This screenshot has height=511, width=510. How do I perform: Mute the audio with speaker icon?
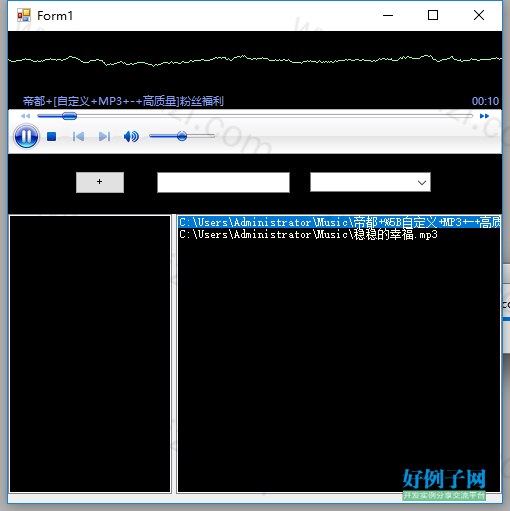tap(131, 136)
